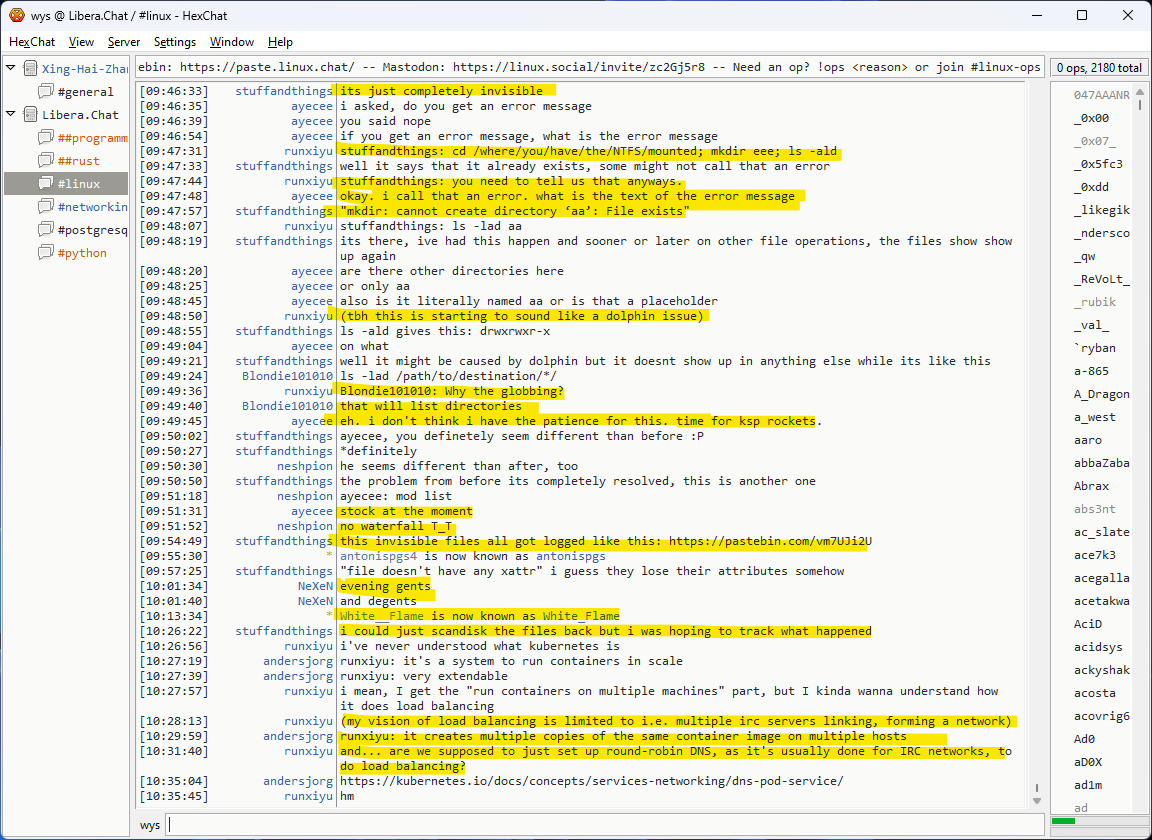The height and width of the screenshot is (840, 1152).
Task: Click the #networking channel chat icon
Action: [x=46, y=207]
